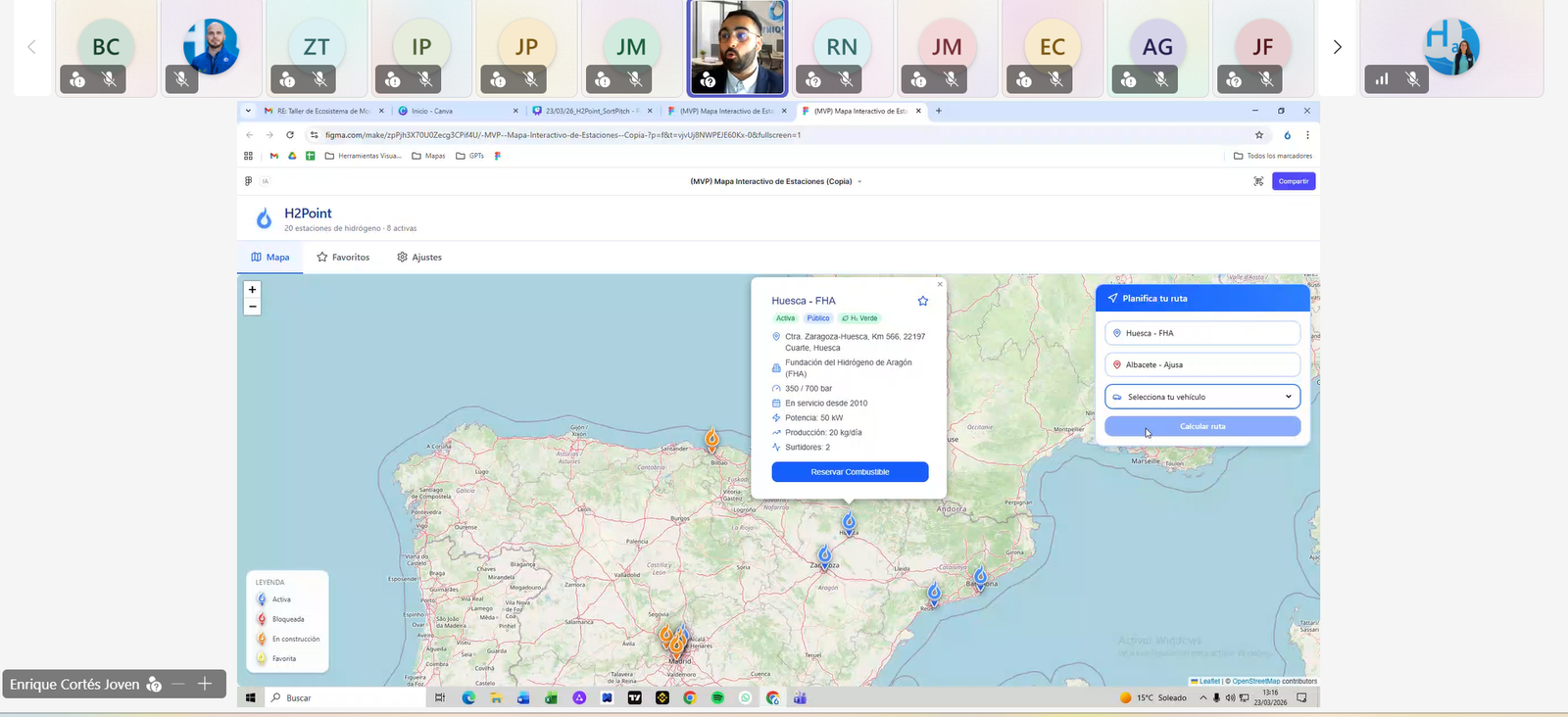This screenshot has height=717, width=1568.
Task: Open the project title dropdown arrow
Action: pyautogui.click(x=859, y=181)
